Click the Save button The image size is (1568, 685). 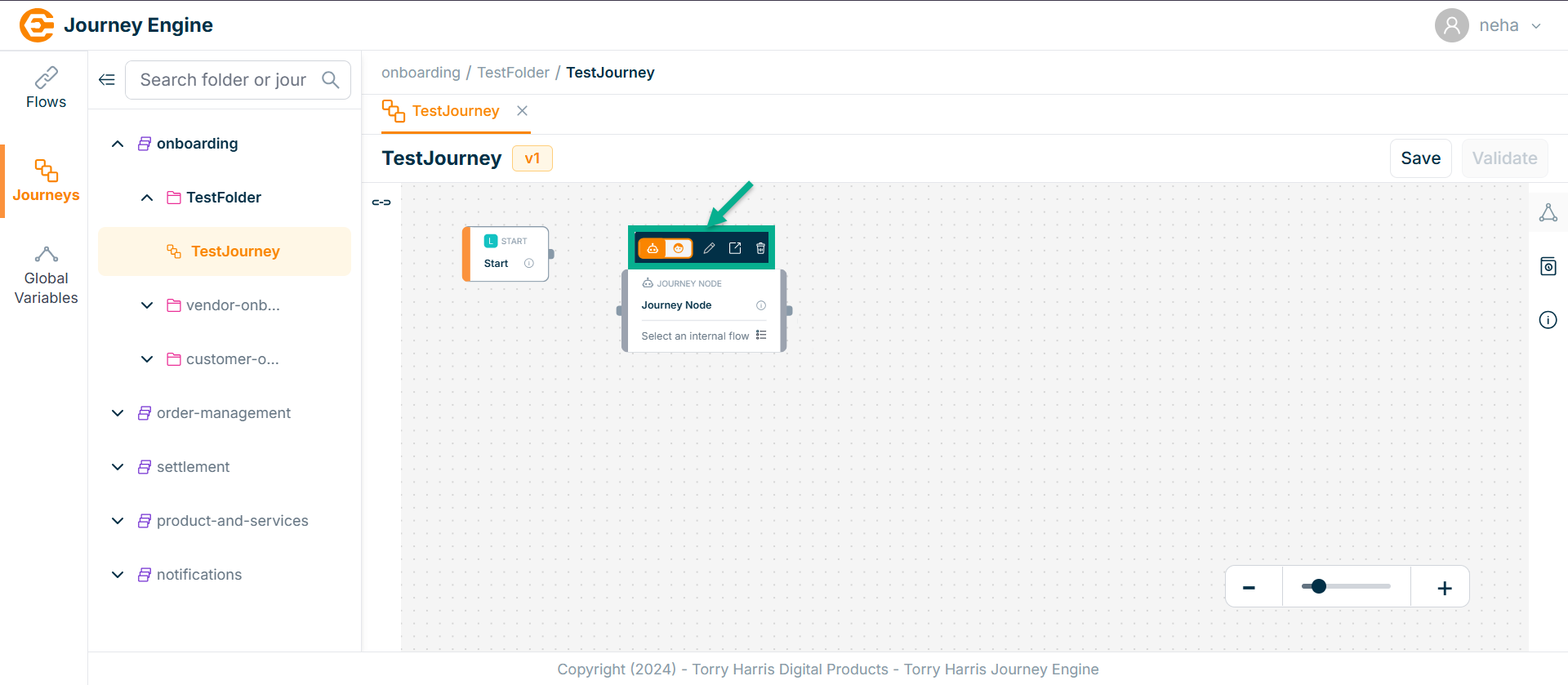point(1420,158)
